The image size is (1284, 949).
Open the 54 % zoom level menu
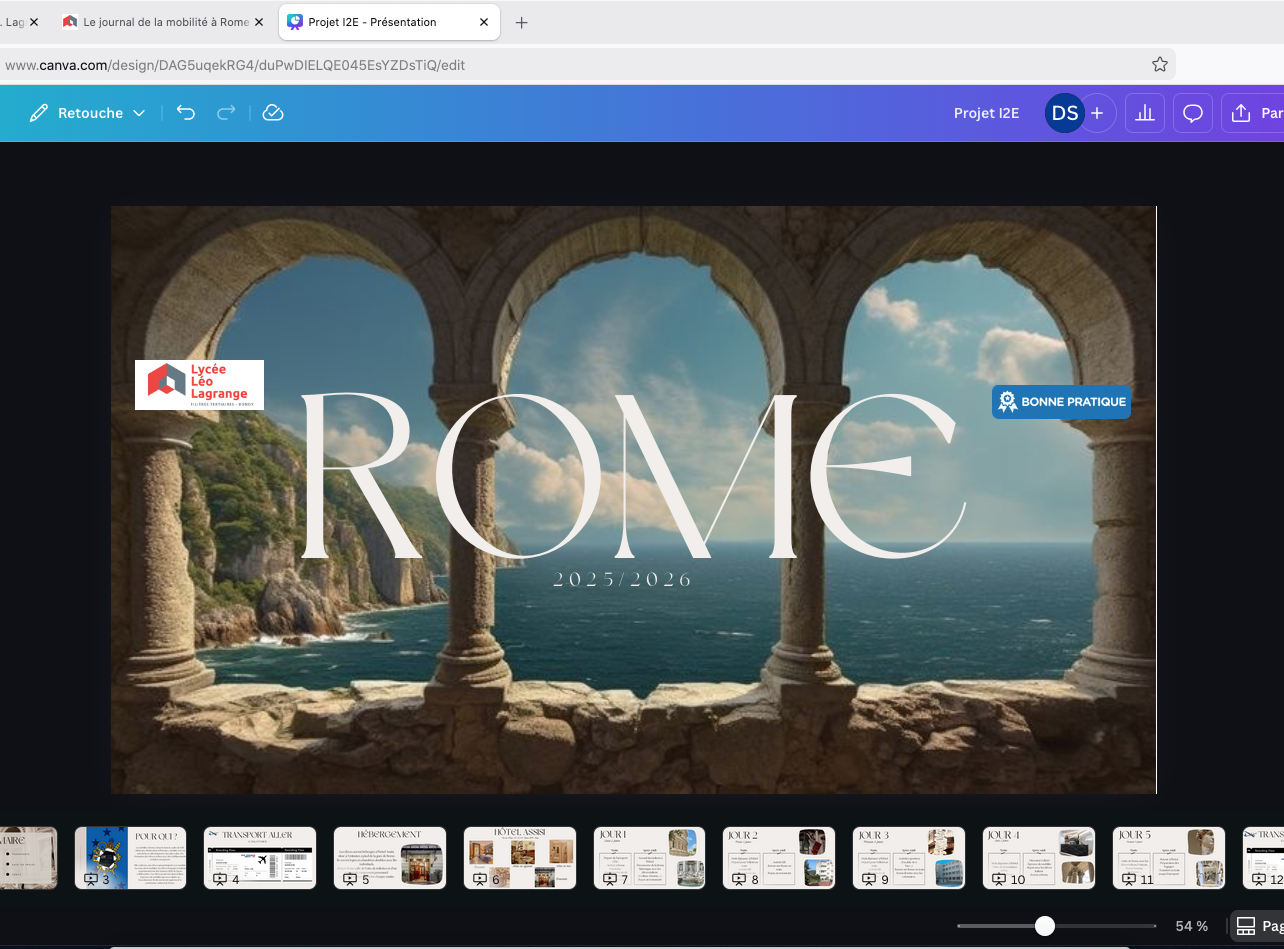(x=1191, y=926)
